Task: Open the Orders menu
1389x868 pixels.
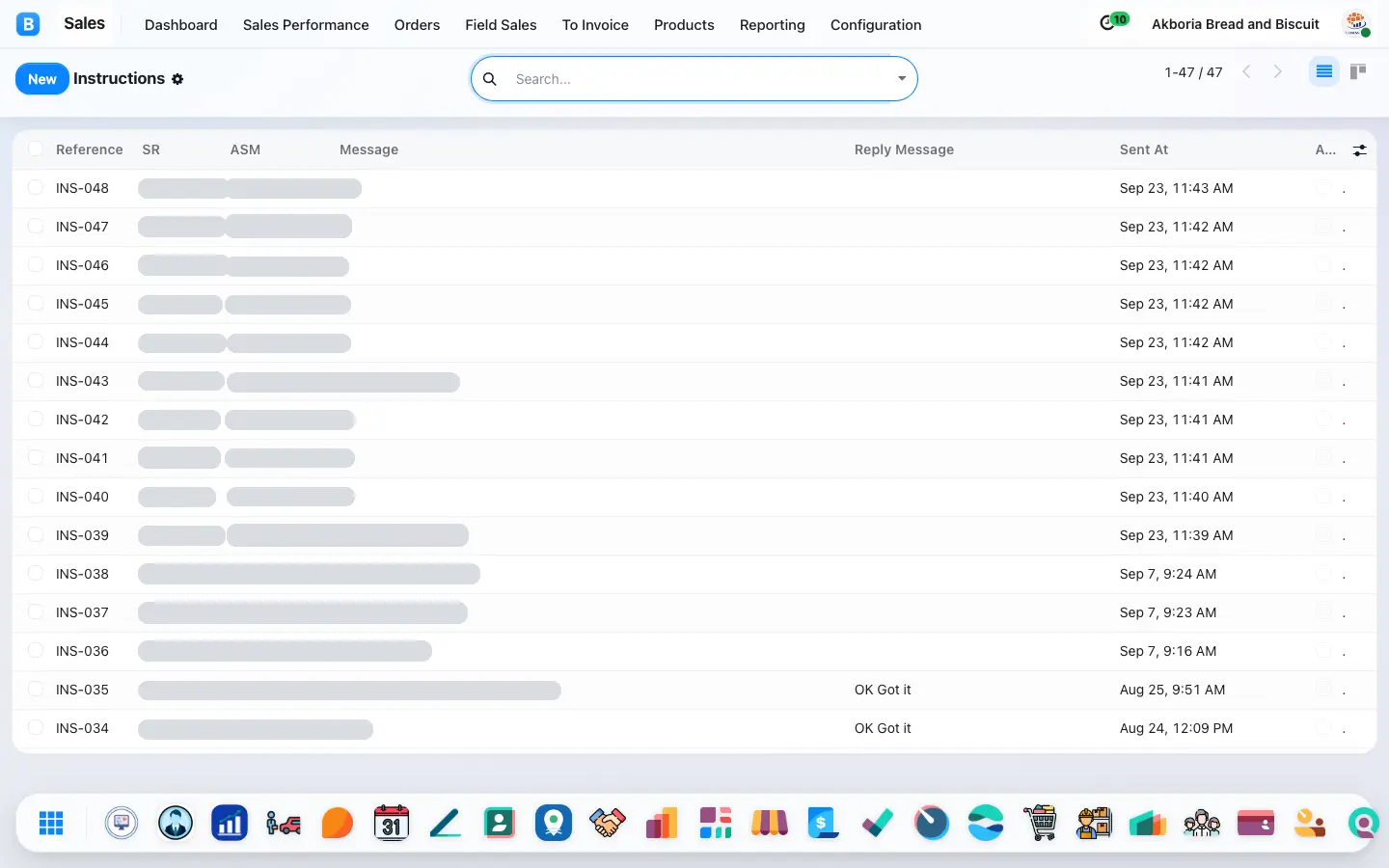Action: [x=417, y=25]
